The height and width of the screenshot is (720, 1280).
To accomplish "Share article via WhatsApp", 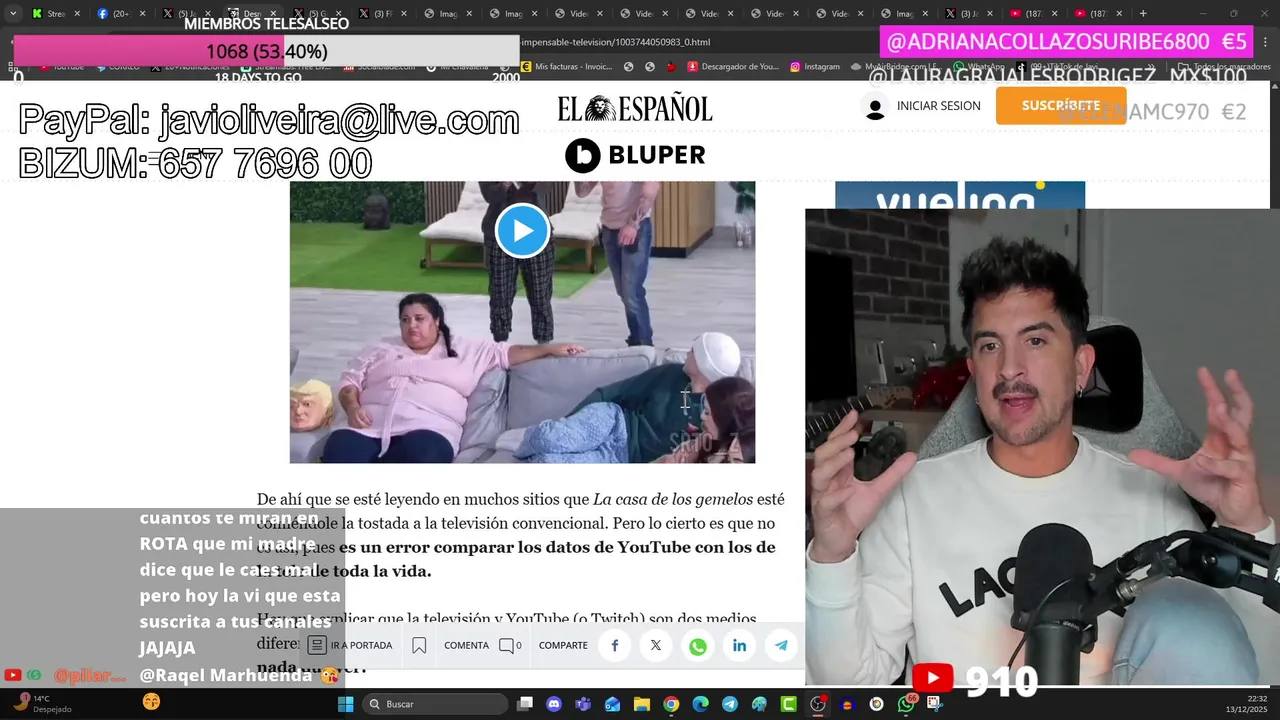I will (x=698, y=646).
